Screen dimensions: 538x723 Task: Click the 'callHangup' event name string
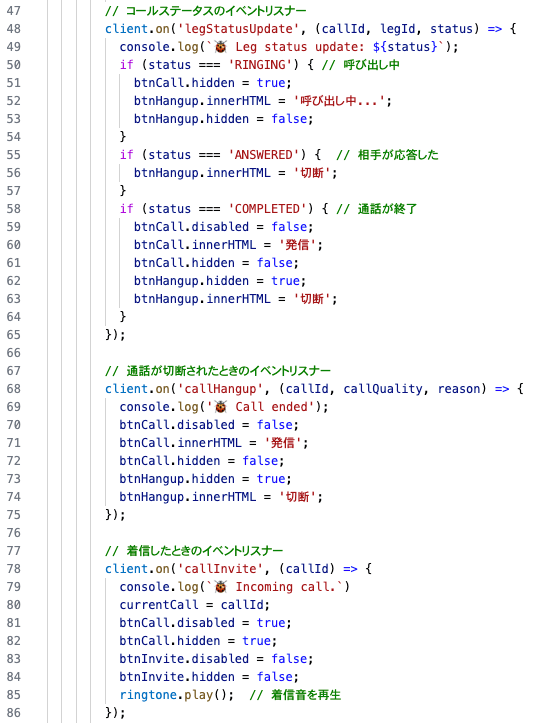click(220, 389)
